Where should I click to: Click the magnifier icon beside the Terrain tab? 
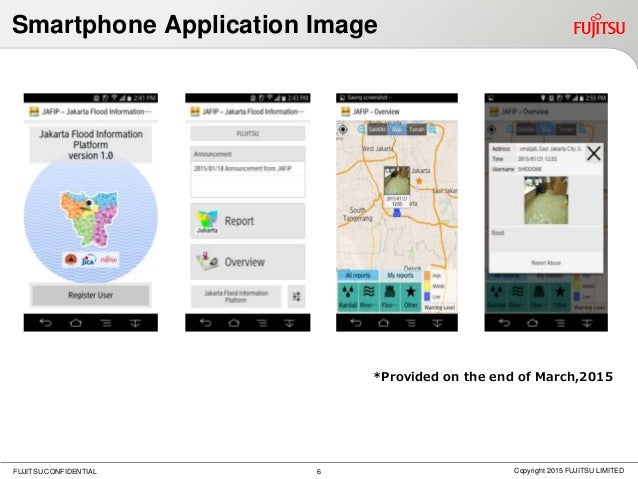432,129
